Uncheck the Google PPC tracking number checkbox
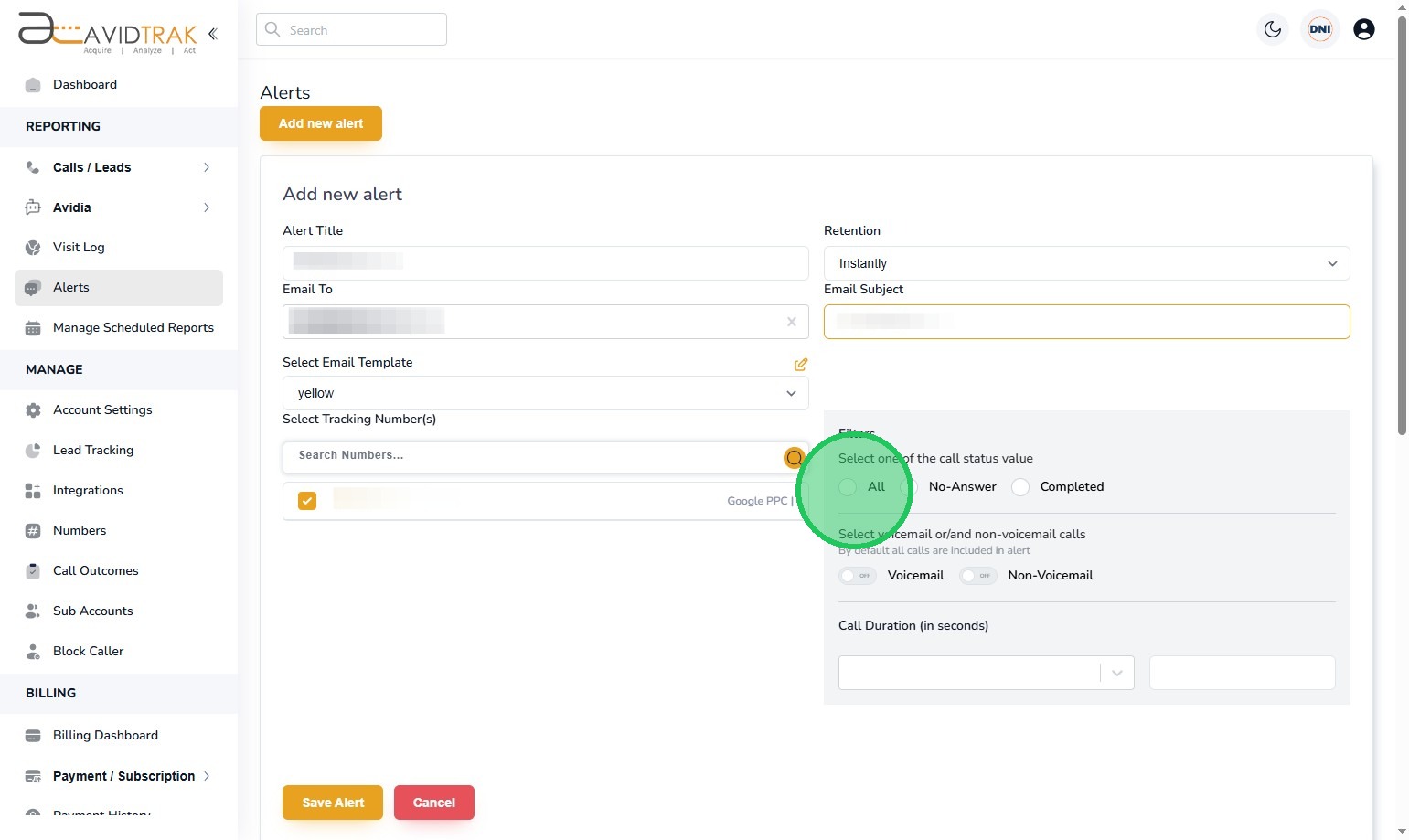 coord(307,501)
